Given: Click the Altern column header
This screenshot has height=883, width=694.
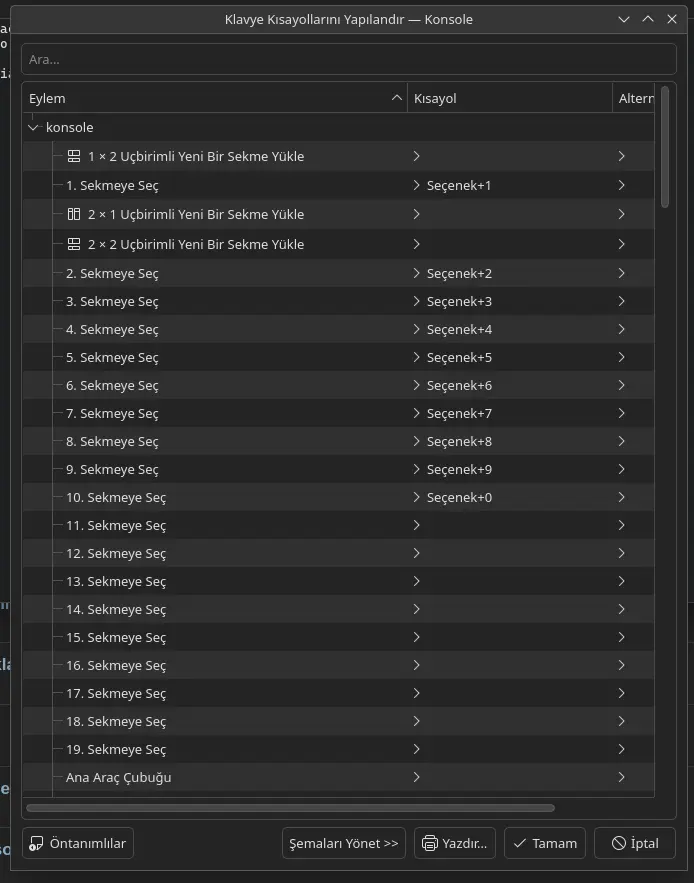Looking at the screenshot, I should pos(634,98).
